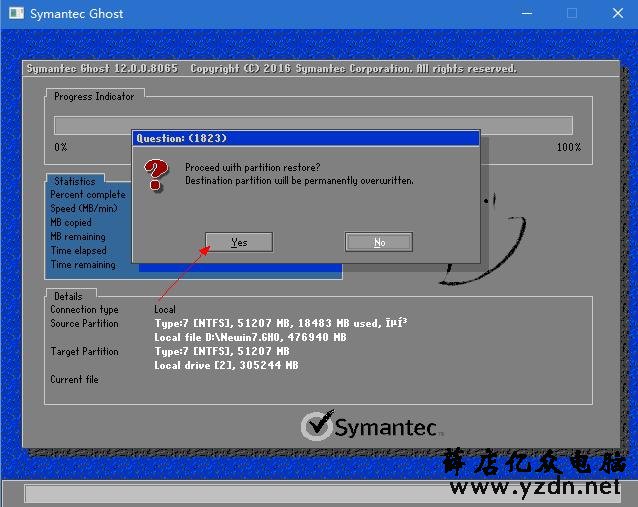Click the Symantec checkmark logo
Screen dimensions: 638x507
coord(318,426)
